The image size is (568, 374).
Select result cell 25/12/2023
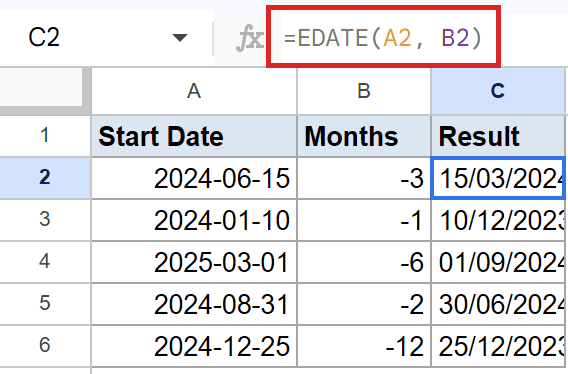498,346
